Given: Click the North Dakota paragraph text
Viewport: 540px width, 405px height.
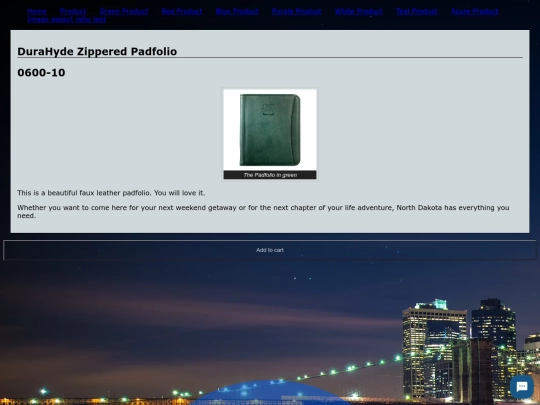Looking at the screenshot, I should point(263,211).
